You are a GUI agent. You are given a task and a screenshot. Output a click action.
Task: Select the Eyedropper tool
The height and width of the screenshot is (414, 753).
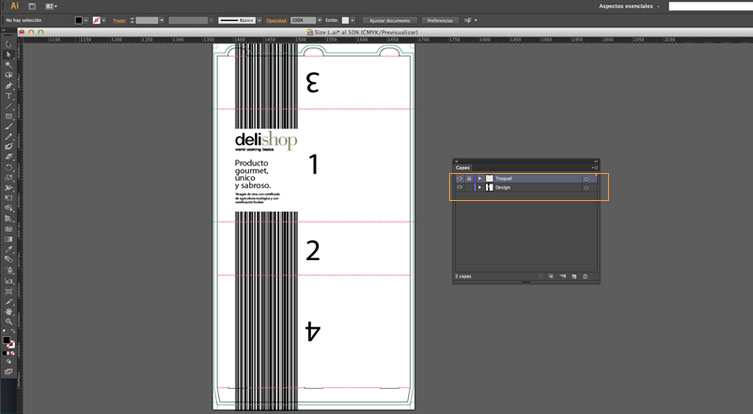(8, 249)
